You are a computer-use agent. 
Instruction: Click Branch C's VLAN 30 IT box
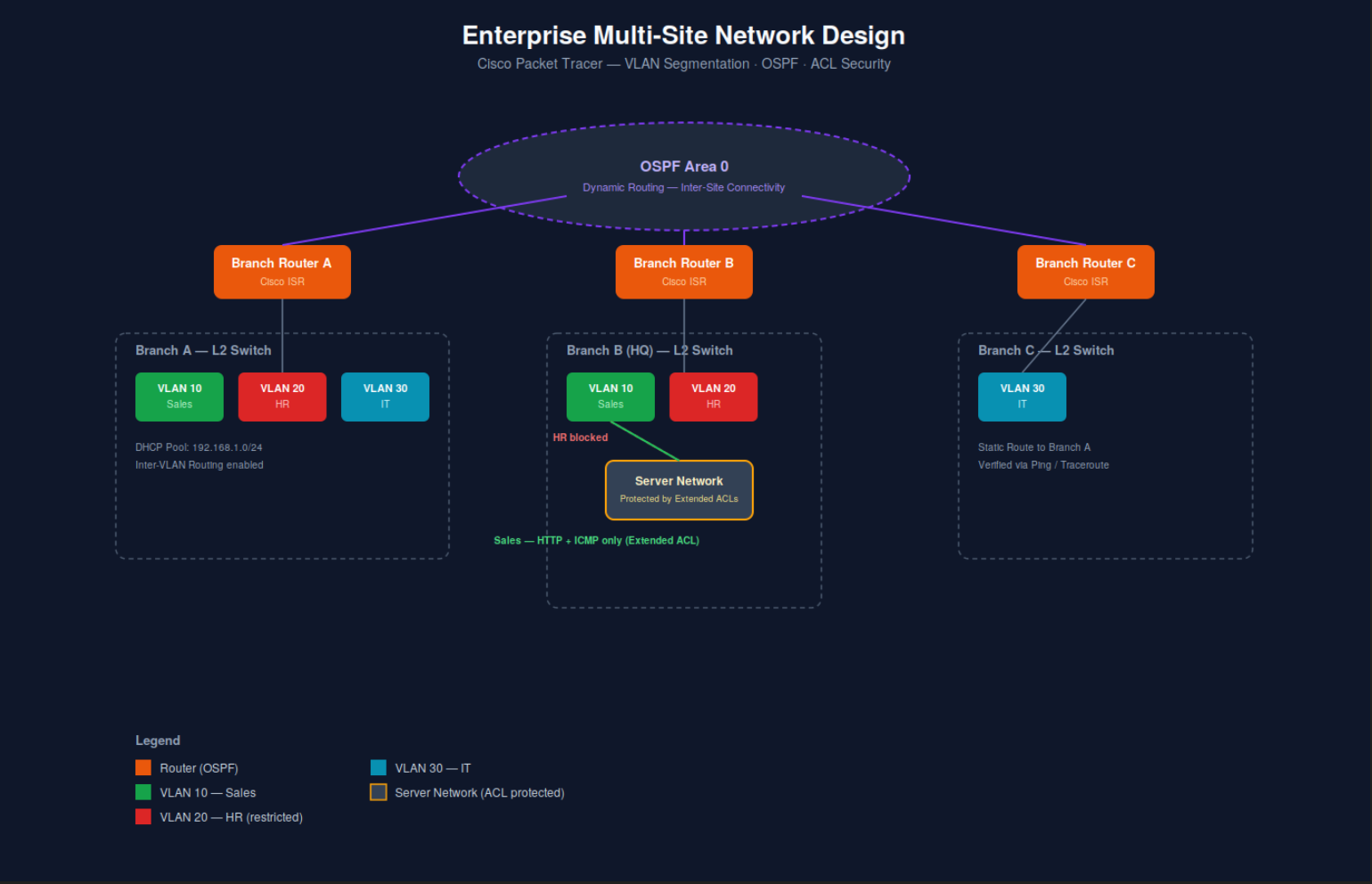tap(1022, 397)
